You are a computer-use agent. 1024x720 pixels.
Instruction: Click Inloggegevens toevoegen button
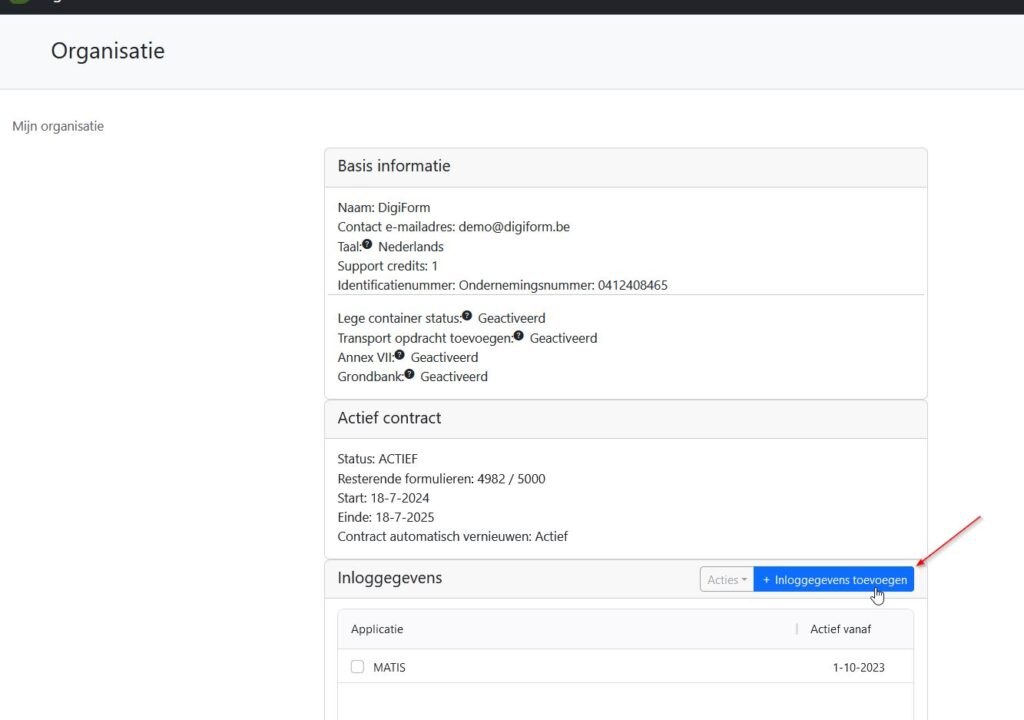834,580
